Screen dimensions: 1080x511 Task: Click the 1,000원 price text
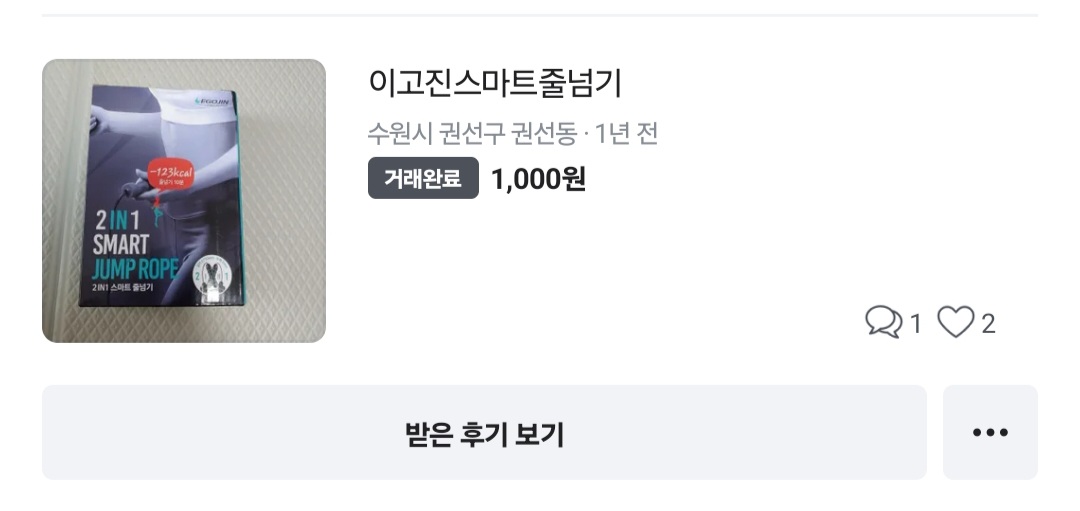click(x=538, y=179)
